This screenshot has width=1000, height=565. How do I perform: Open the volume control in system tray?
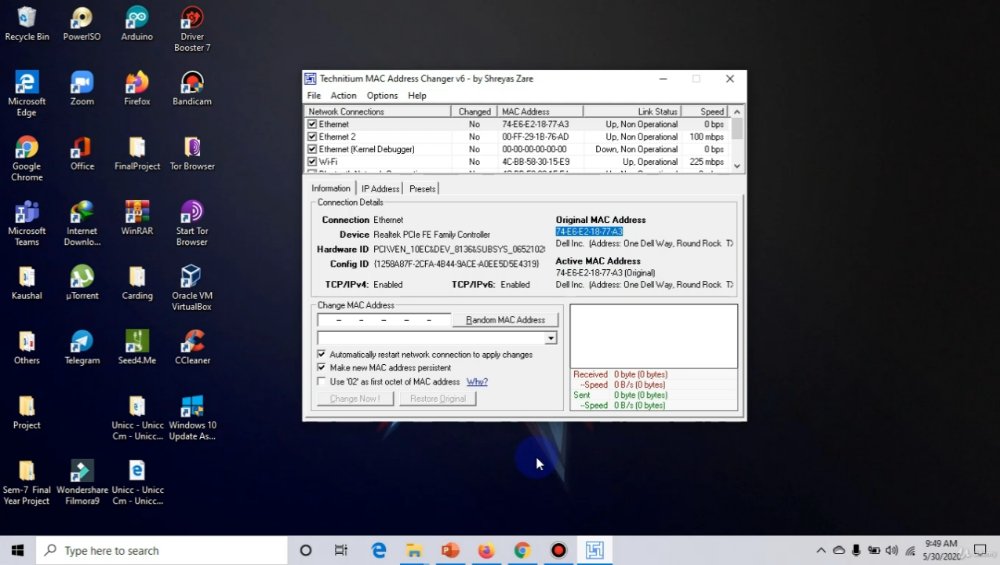coord(892,550)
